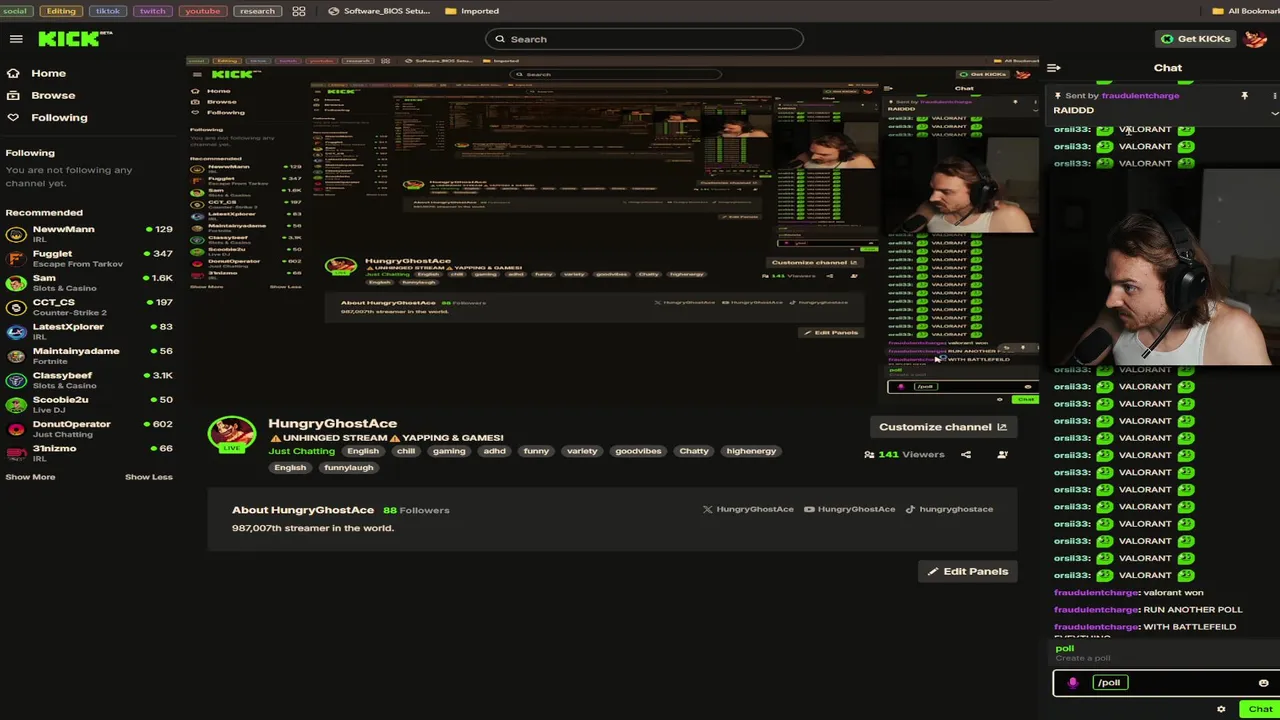Select the funnylaugh tag
Screen dimensions: 1280x720
349,468
